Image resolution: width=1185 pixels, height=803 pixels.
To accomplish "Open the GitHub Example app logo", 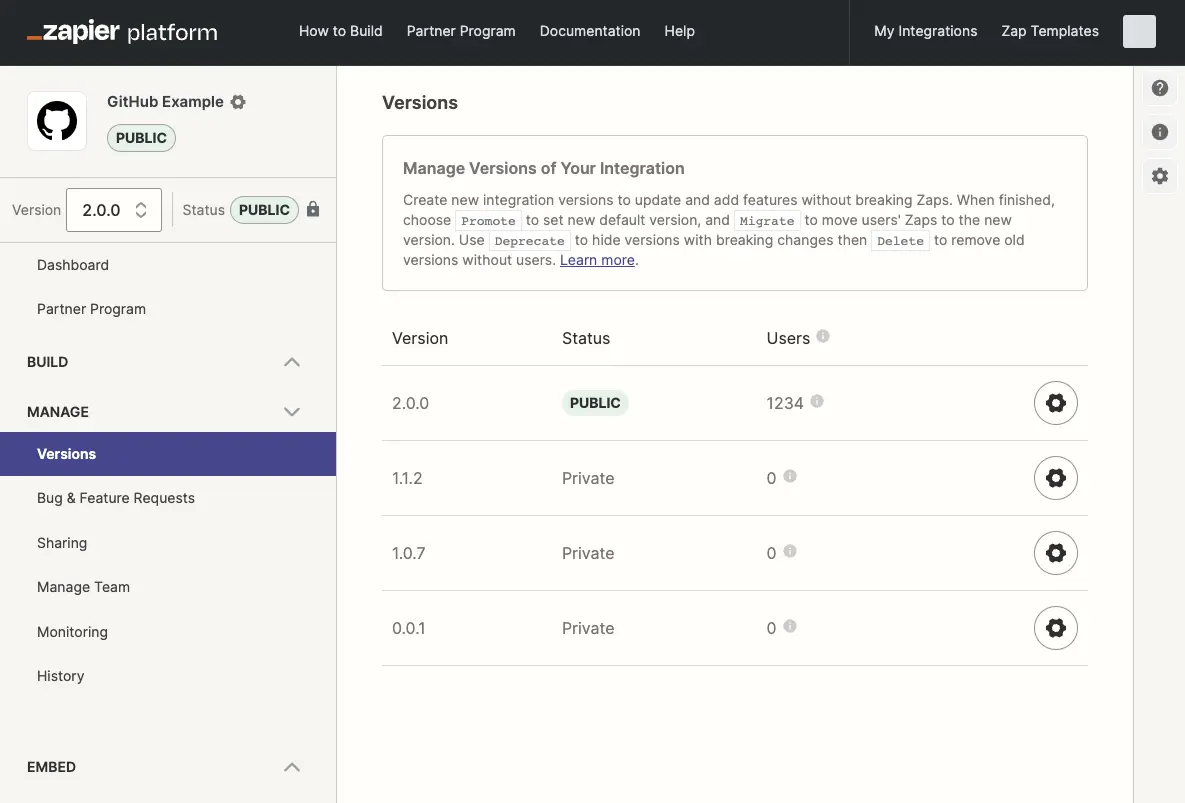I will (57, 121).
